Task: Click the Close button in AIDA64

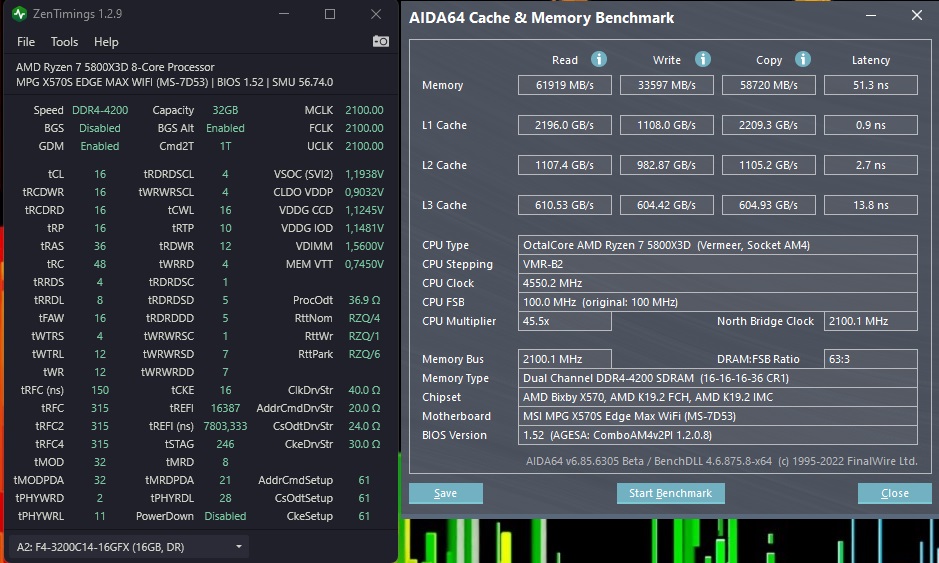Action: [x=895, y=493]
